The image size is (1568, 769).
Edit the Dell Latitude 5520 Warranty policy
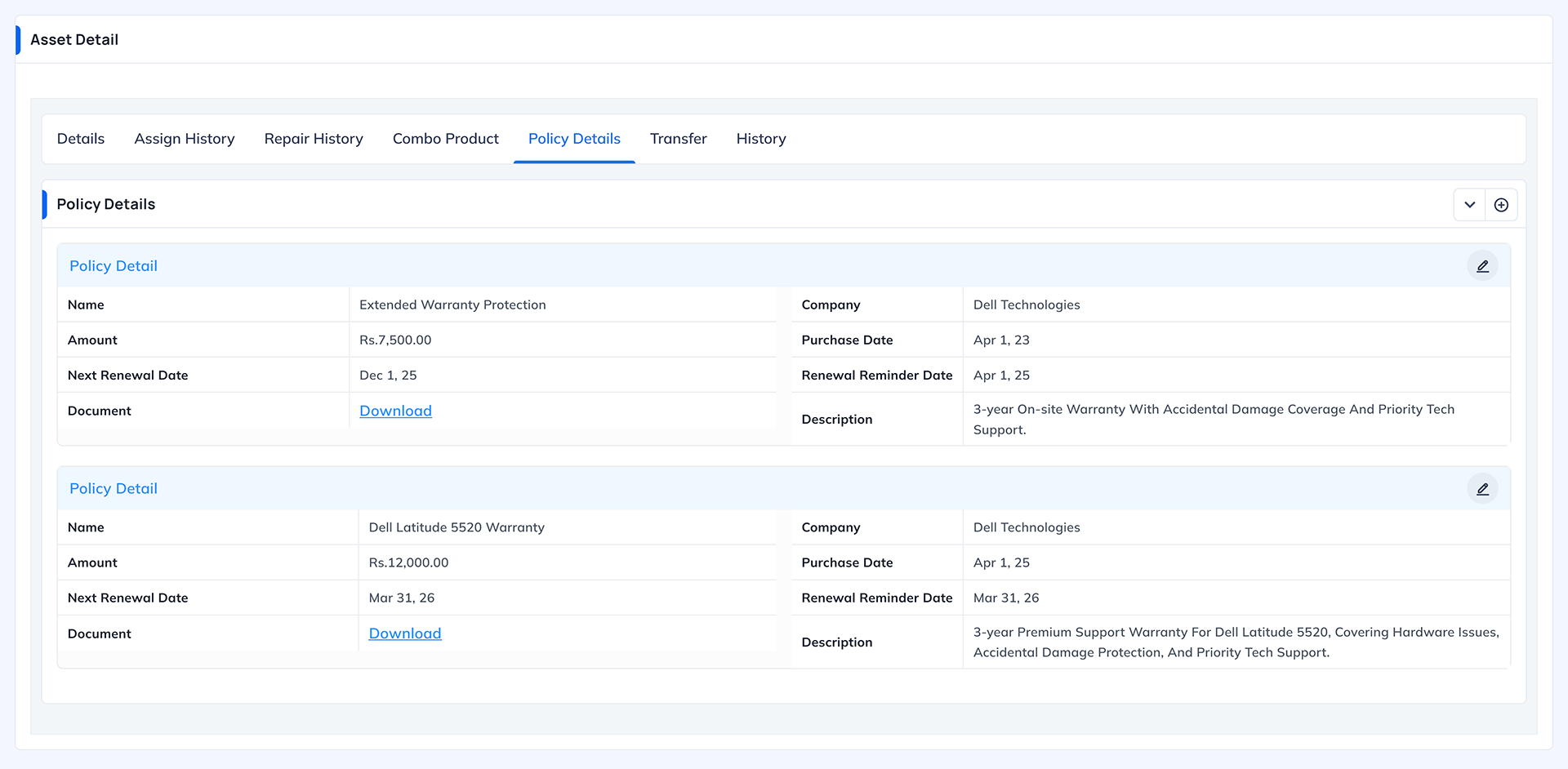pos(1482,489)
